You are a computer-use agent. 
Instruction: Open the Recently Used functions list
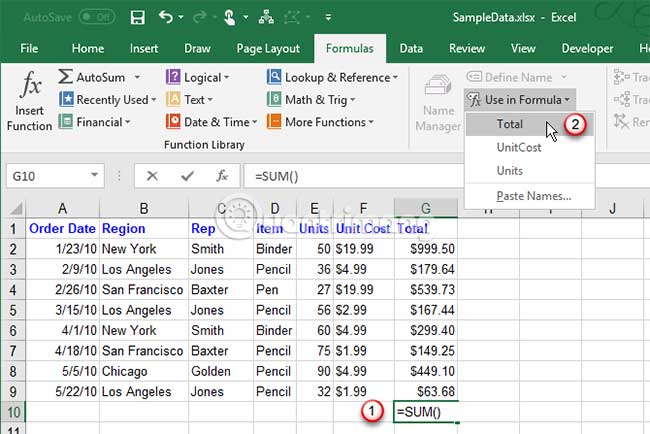[107, 99]
